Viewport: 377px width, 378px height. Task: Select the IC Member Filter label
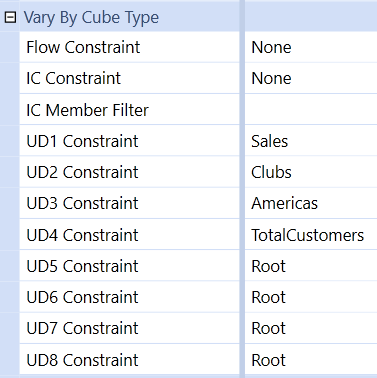[x=88, y=110]
